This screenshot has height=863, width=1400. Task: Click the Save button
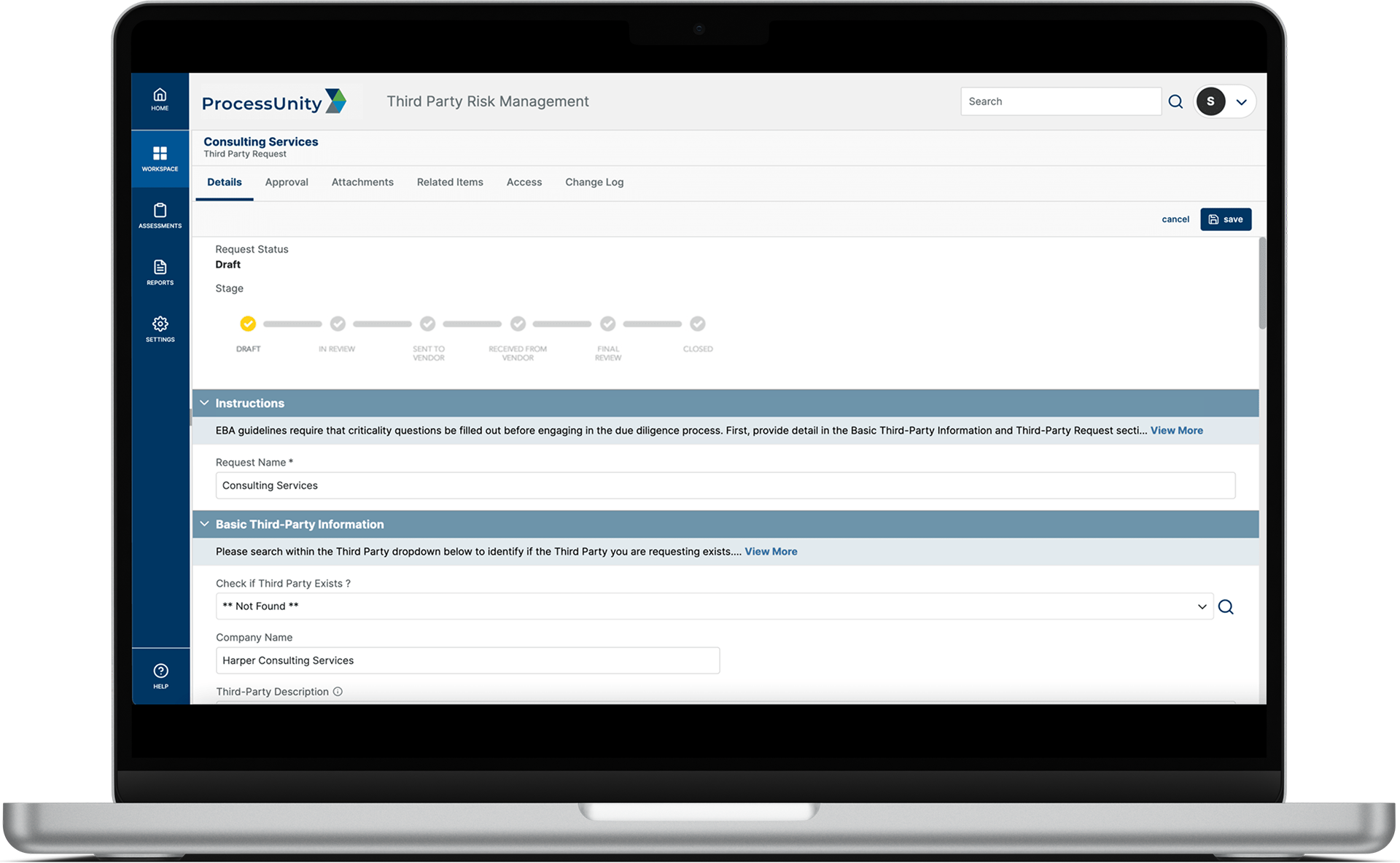(x=1225, y=219)
